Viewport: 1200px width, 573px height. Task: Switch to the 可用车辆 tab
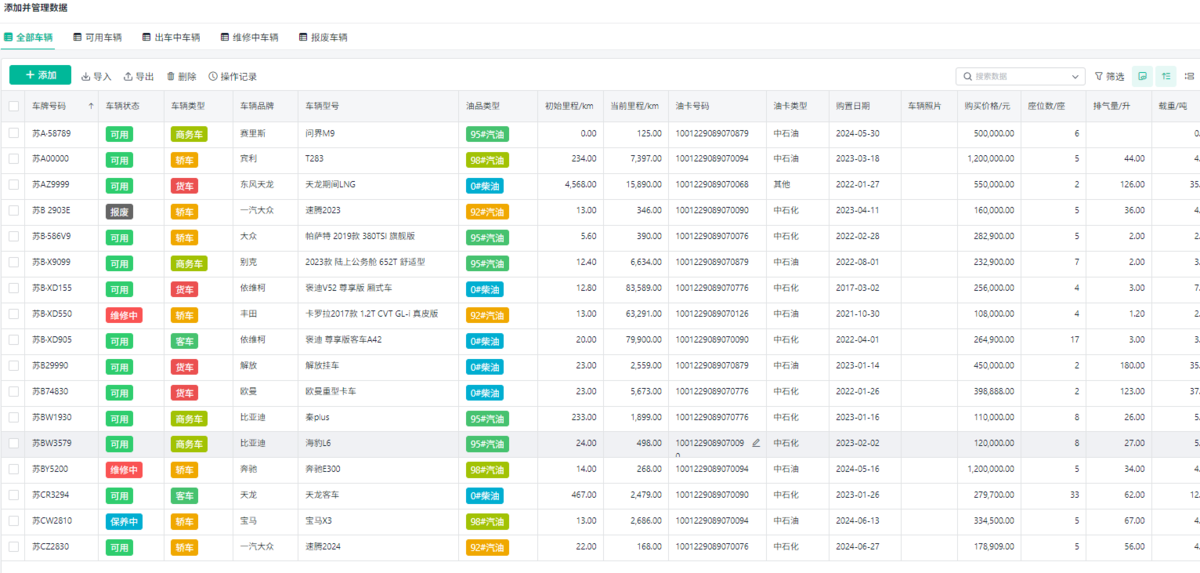(x=98, y=37)
